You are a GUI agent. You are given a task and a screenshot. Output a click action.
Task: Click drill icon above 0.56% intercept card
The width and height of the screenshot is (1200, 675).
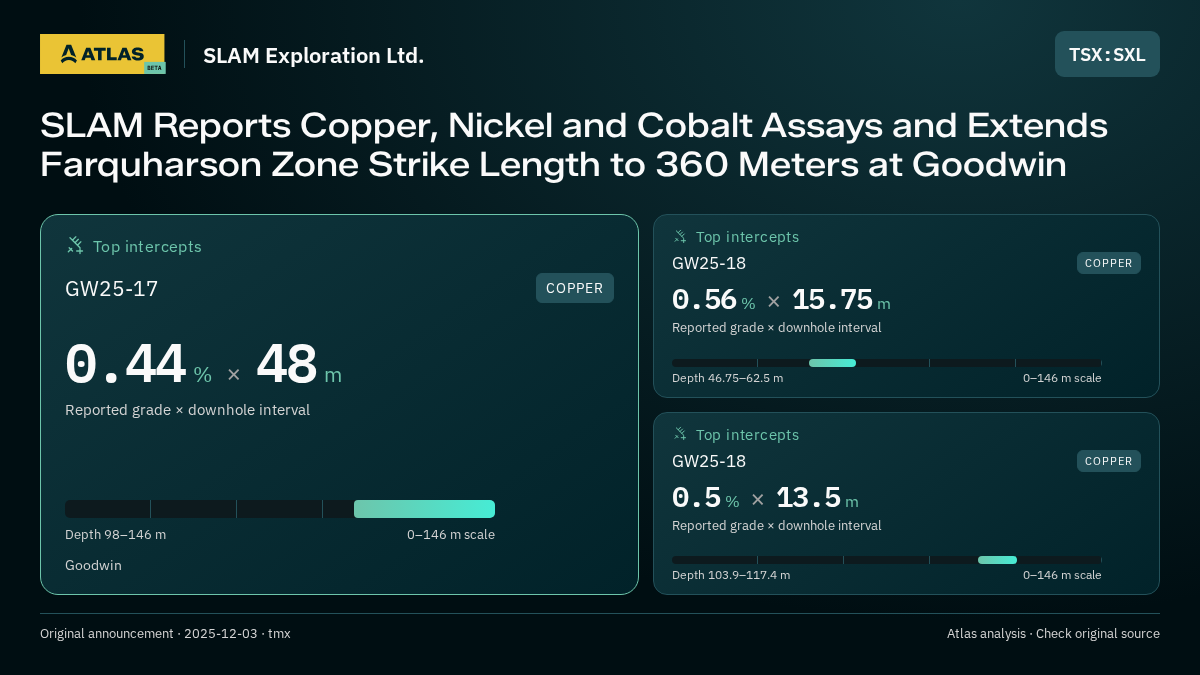[x=680, y=237]
